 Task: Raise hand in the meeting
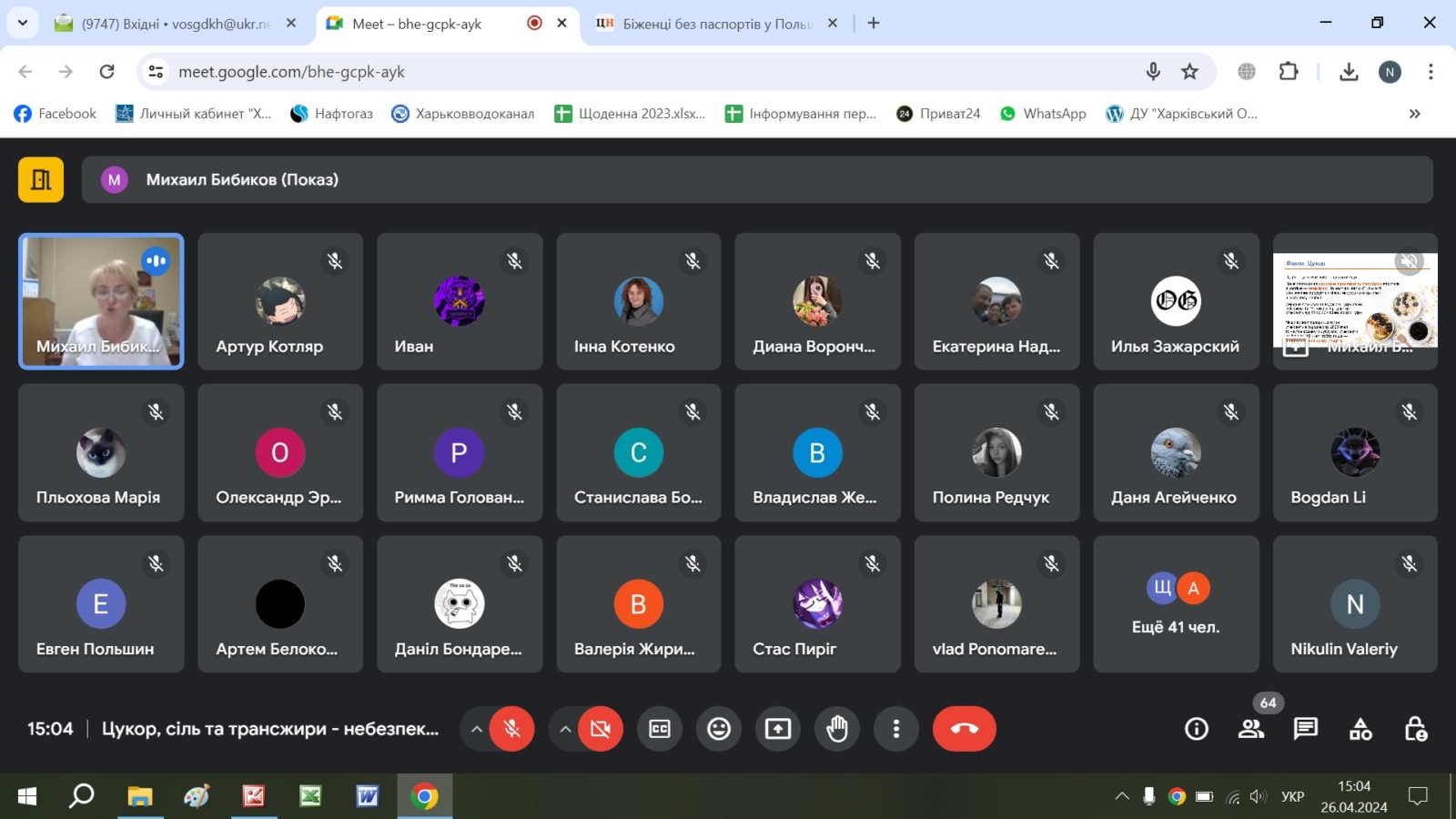click(837, 729)
